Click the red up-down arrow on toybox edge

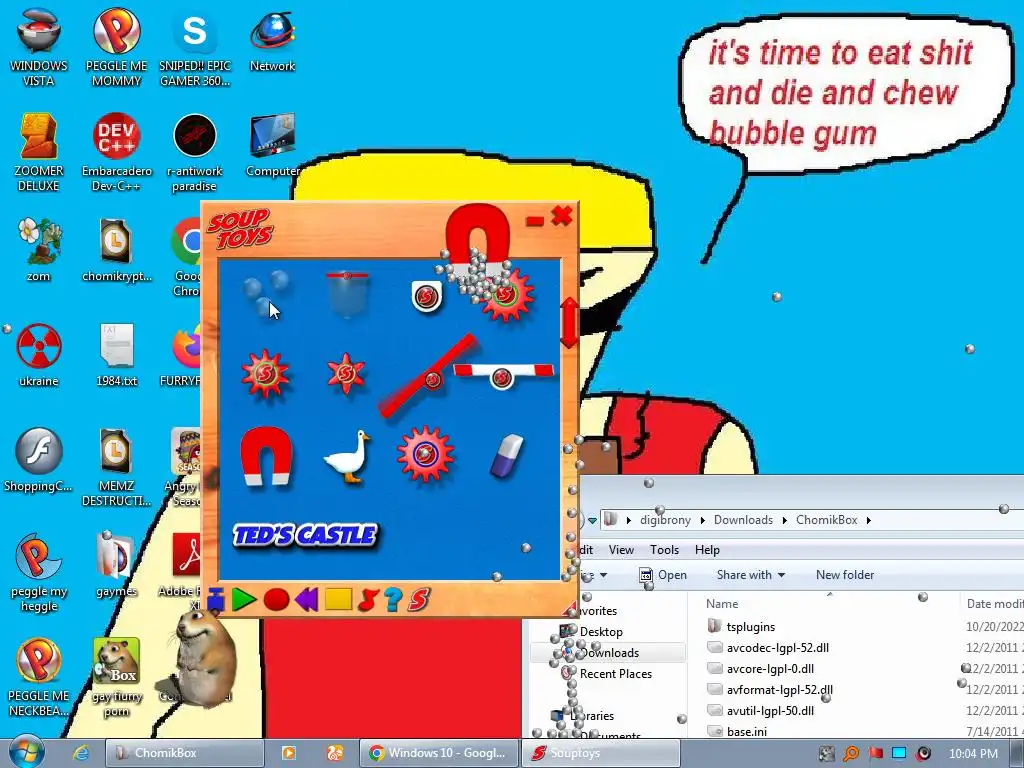569,323
